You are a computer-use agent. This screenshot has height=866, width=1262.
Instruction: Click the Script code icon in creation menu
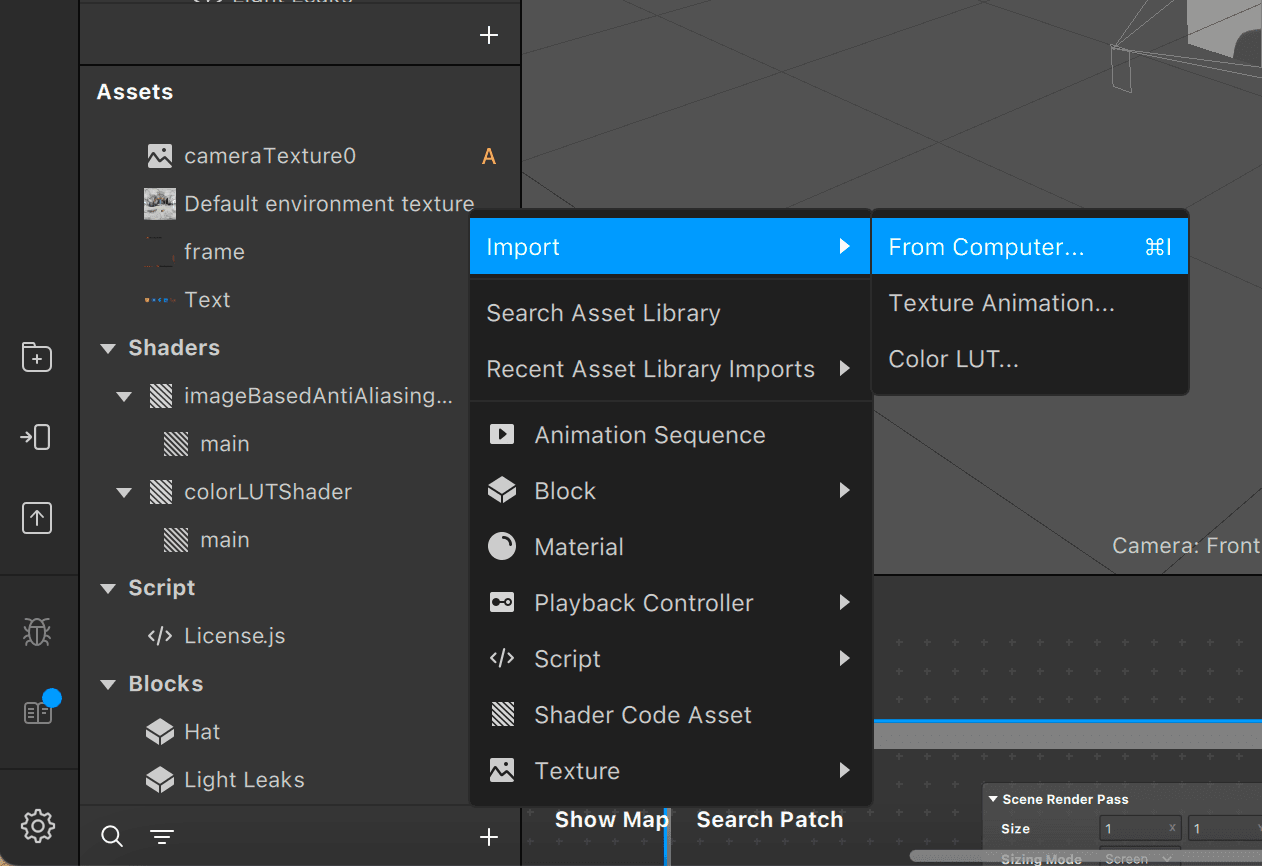click(x=502, y=658)
